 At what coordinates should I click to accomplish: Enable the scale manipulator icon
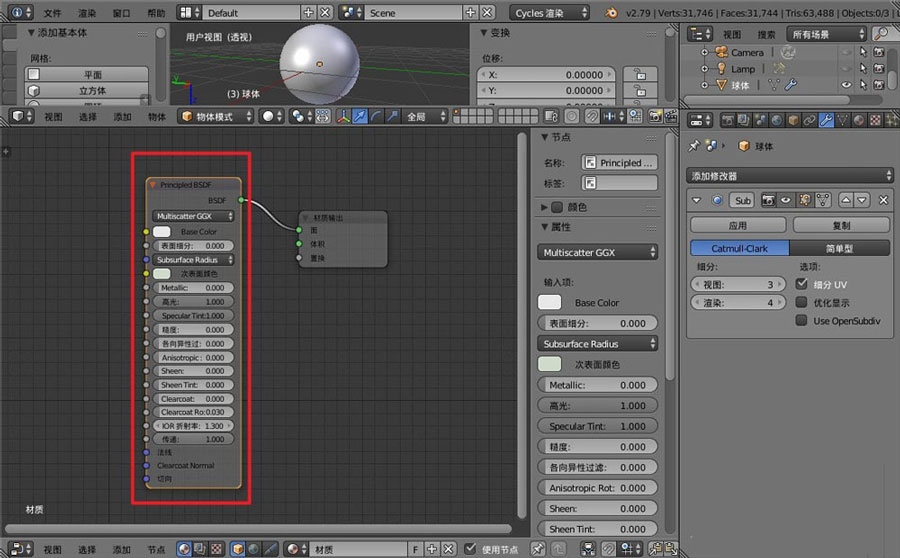(392, 117)
